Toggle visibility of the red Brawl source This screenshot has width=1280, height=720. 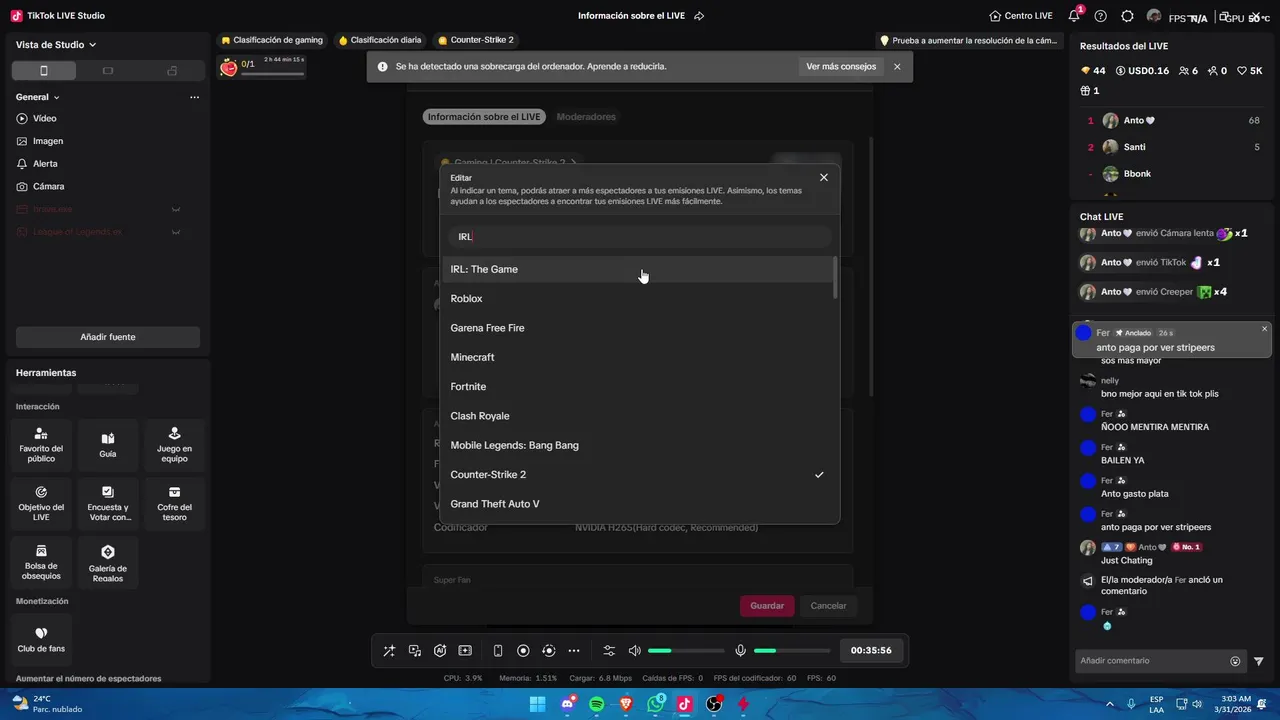tap(175, 209)
